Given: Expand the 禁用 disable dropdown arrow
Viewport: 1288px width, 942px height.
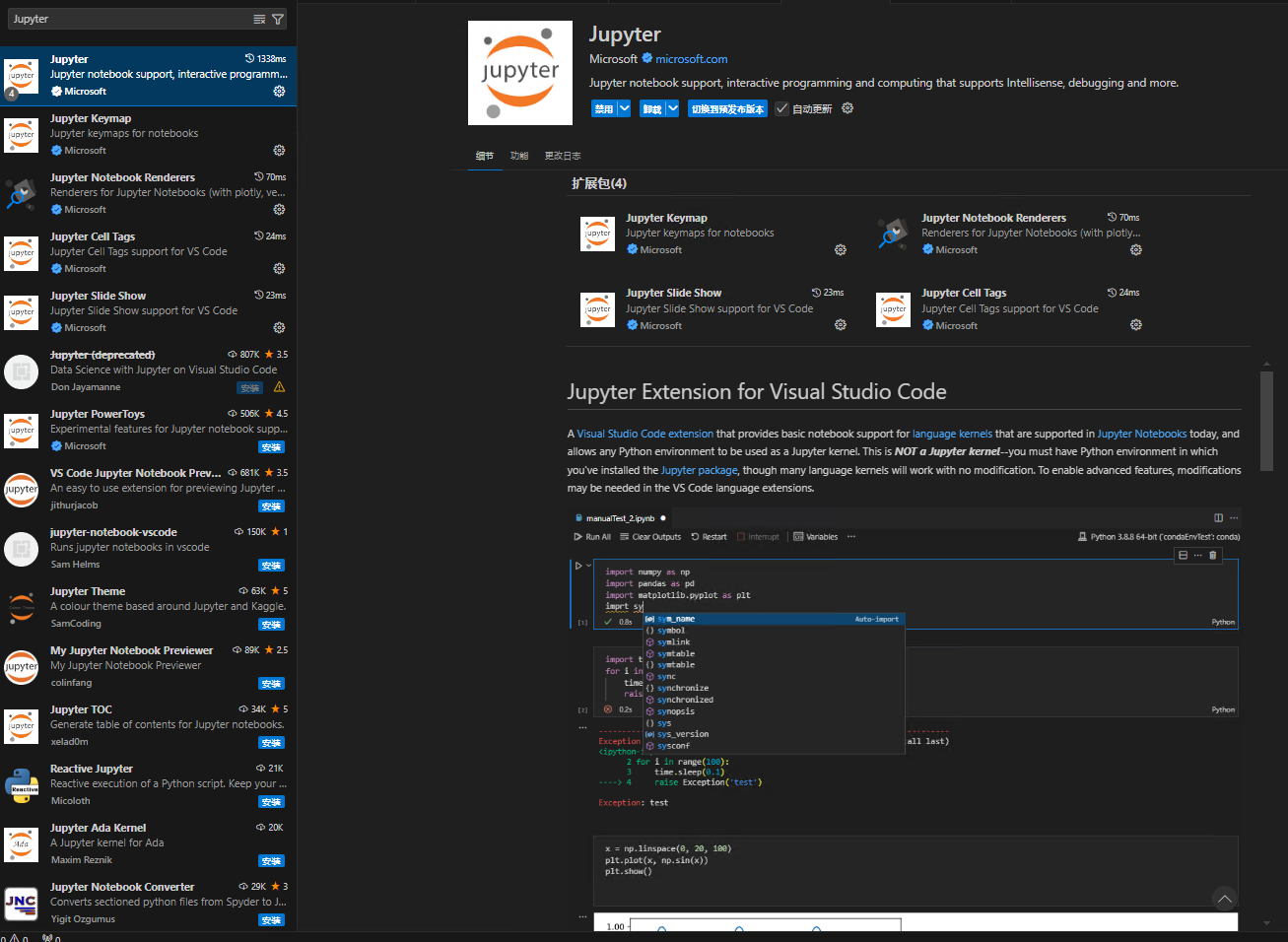Looking at the screenshot, I should [x=625, y=108].
